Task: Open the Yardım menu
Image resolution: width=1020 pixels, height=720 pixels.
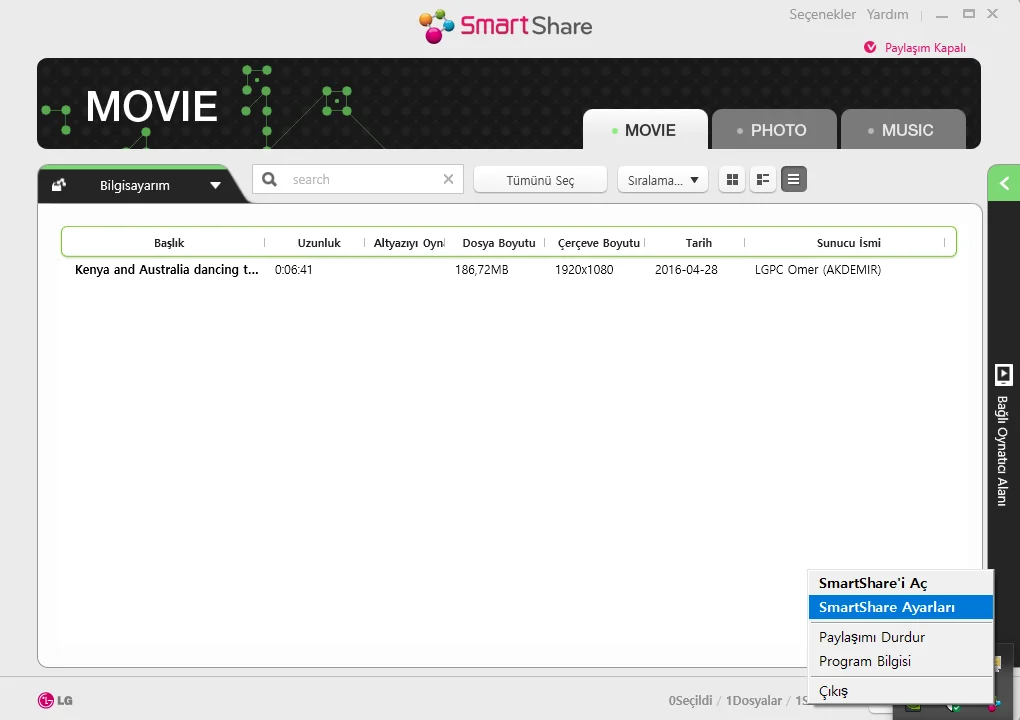Action: pyautogui.click(x=887, y=14)
